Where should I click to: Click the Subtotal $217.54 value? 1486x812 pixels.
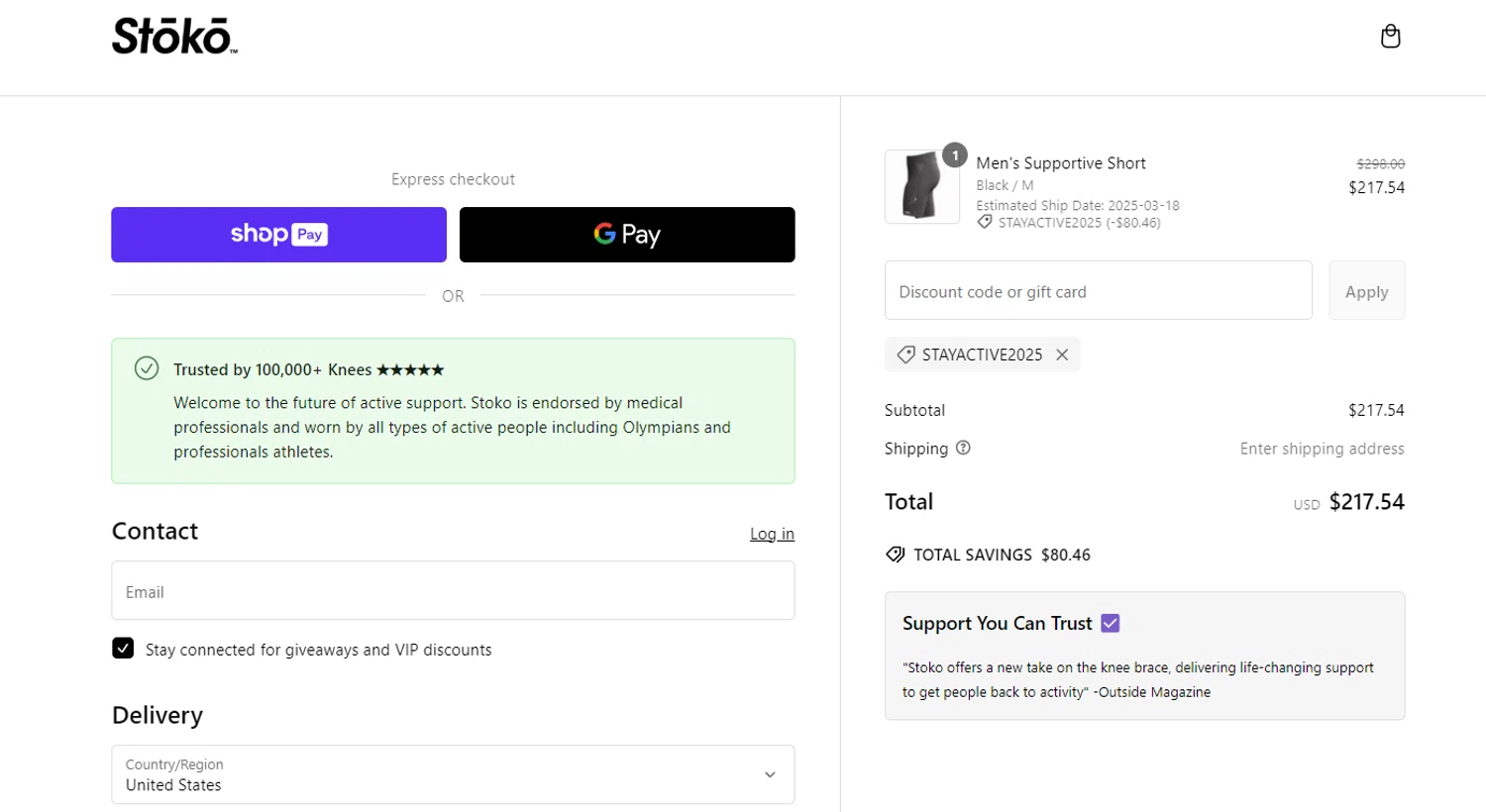(1376, 410)
